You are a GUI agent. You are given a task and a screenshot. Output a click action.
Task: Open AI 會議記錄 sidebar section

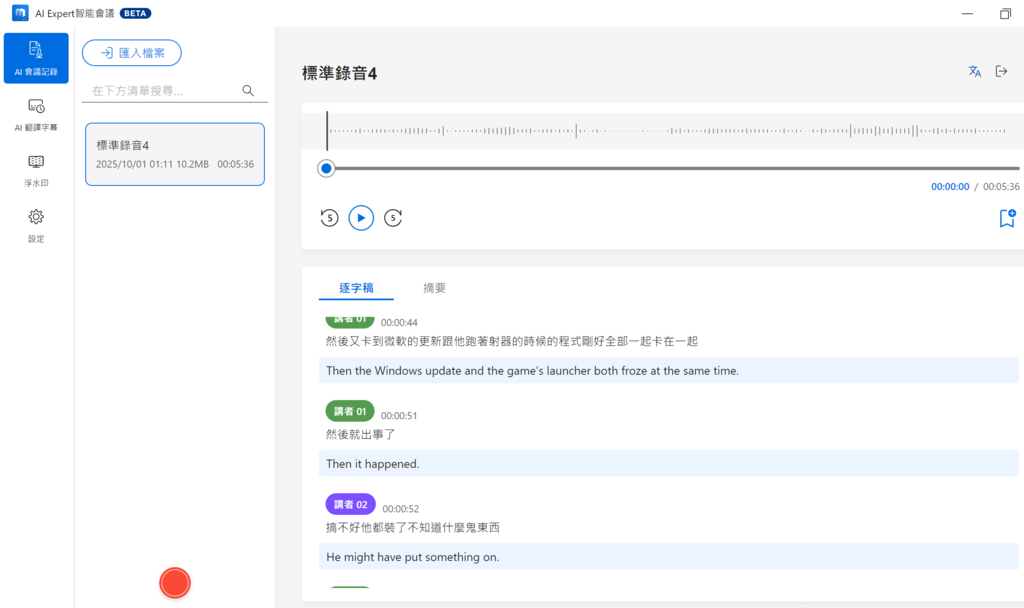pyautogui.click(x=36, y=58)
